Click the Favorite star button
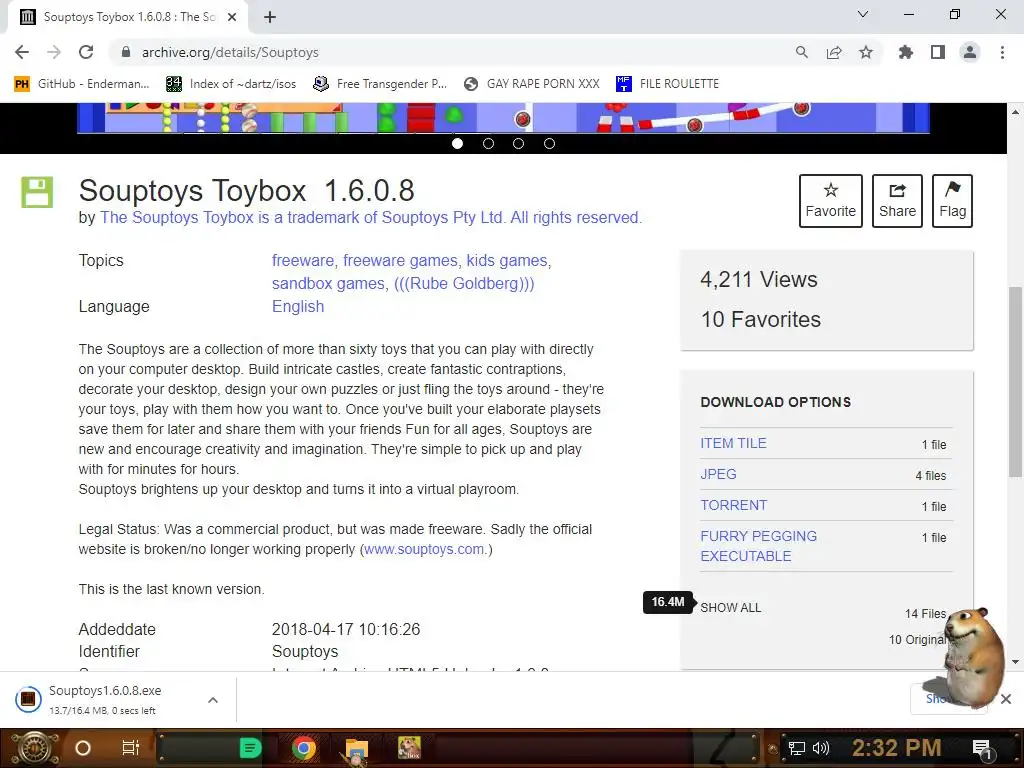Viewport: 1024px width, 768px height. pos(831,200)
